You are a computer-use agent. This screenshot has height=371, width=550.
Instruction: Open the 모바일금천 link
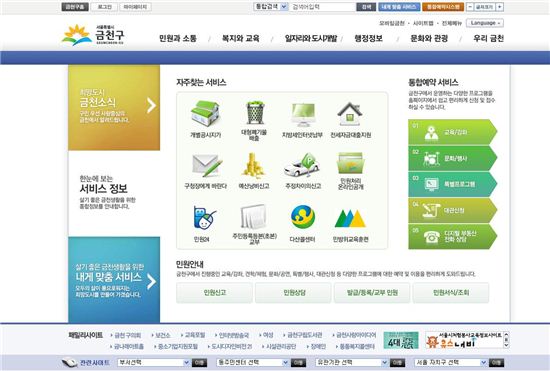point(391,23)
